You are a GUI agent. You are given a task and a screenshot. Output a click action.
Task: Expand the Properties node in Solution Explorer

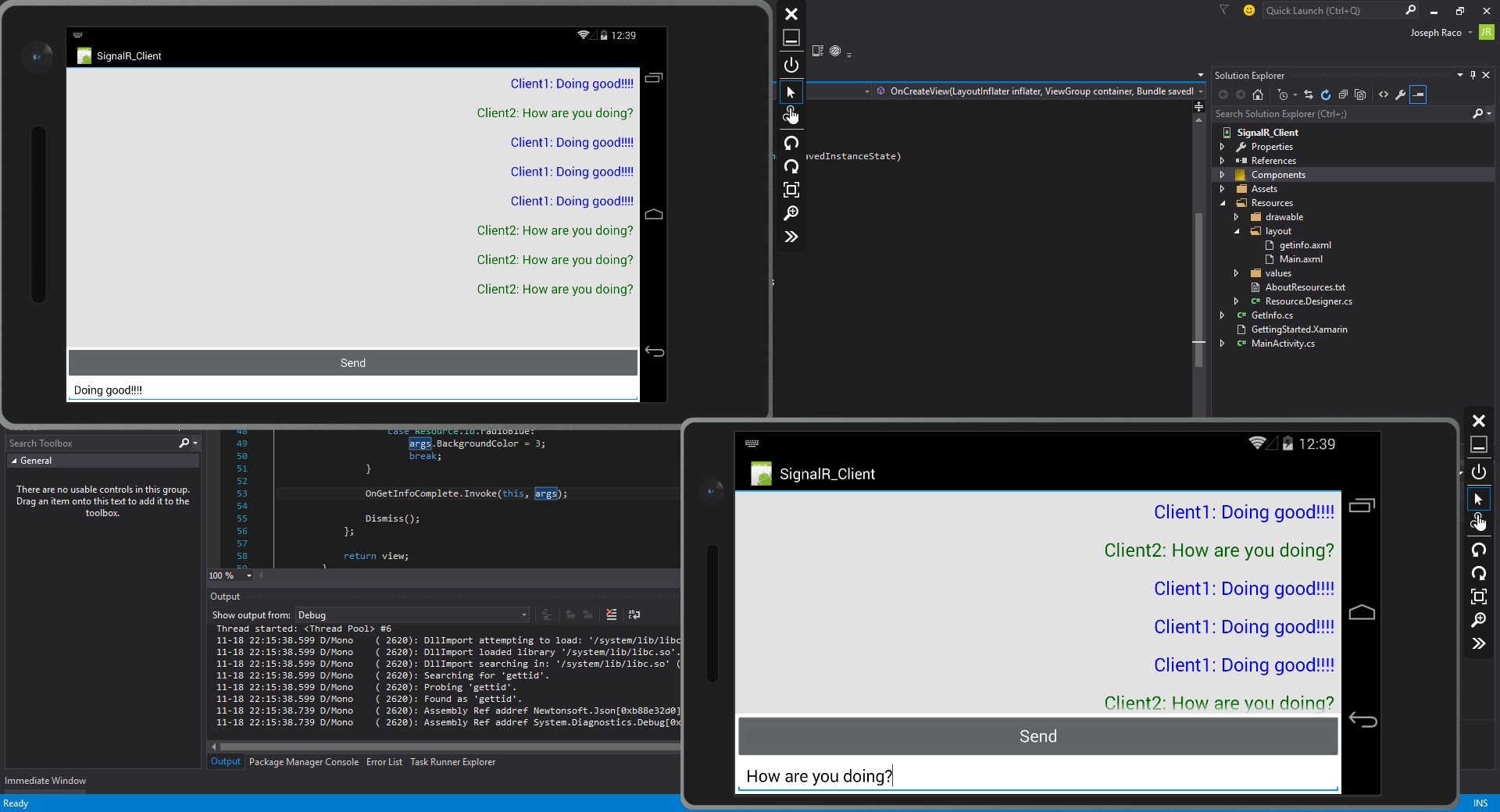[1223, 147]
